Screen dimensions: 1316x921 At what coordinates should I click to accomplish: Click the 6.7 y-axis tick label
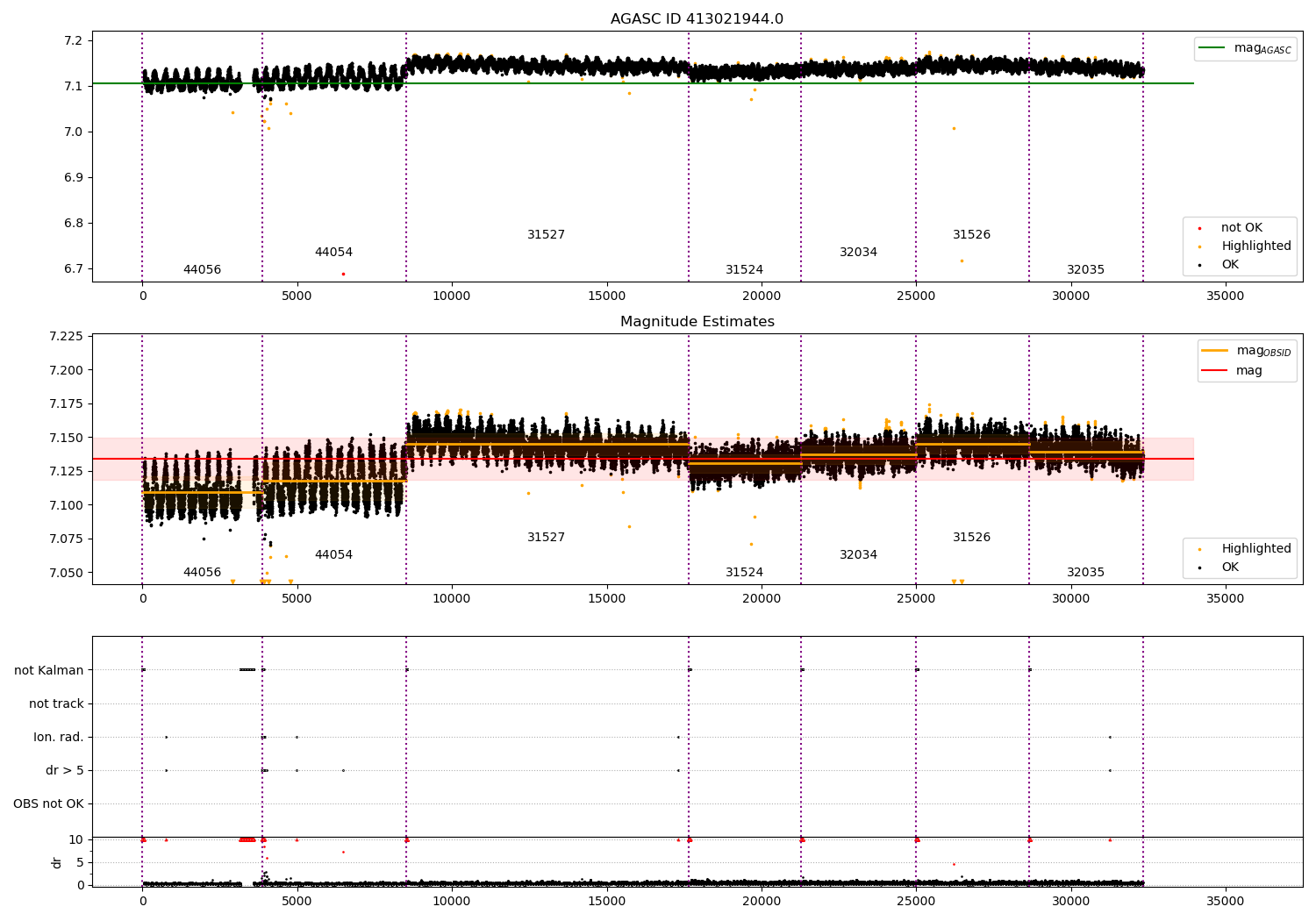(x=73, y=269)
